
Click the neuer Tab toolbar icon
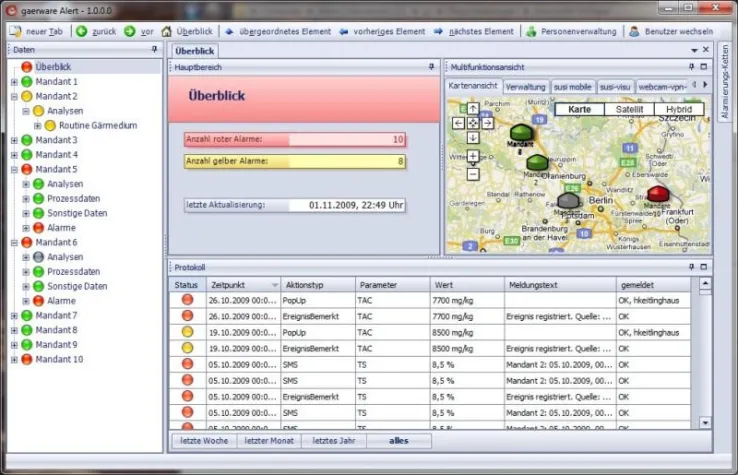pos(15,31)
